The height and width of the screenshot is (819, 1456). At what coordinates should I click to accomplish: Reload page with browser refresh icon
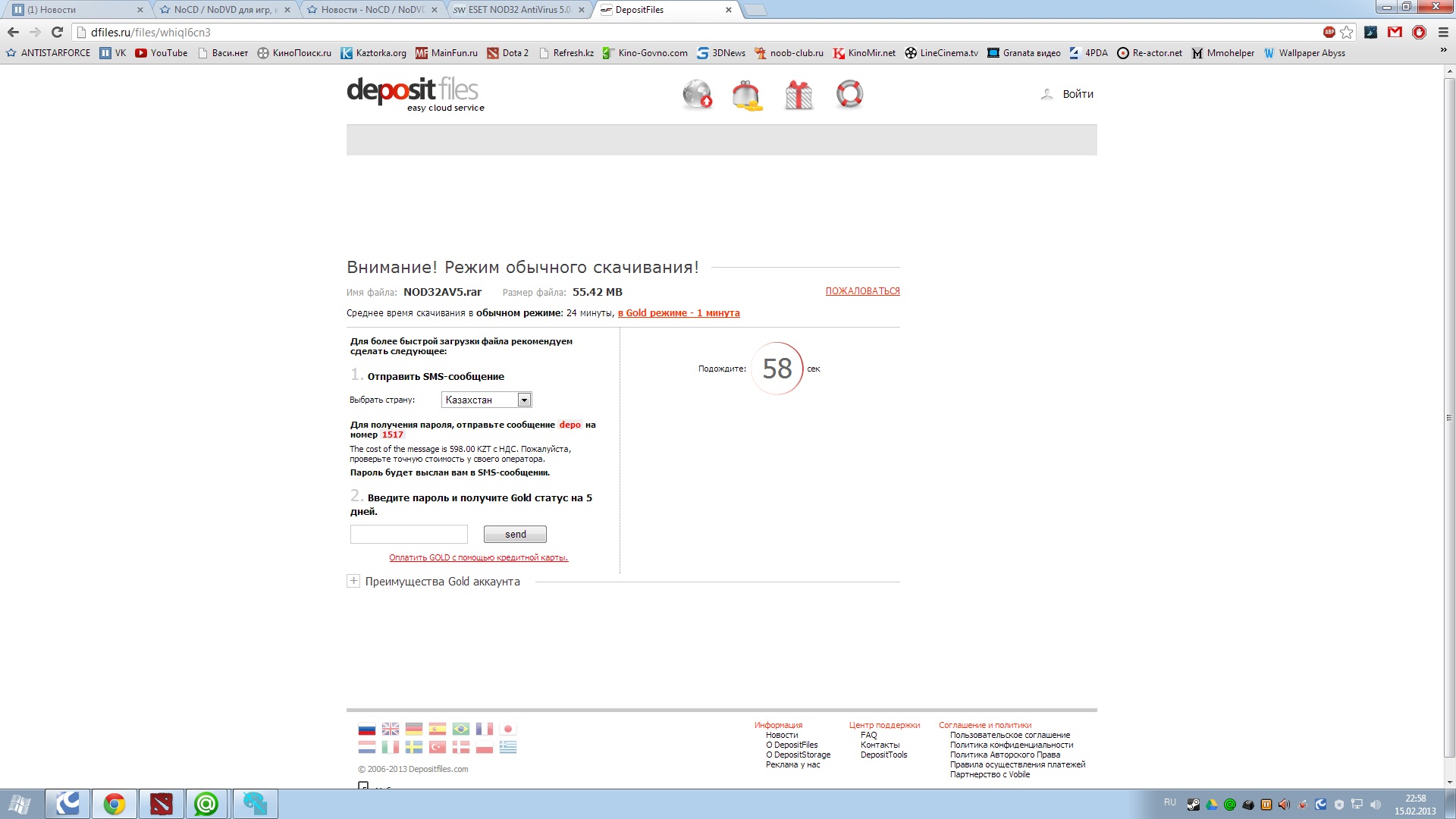57,32
